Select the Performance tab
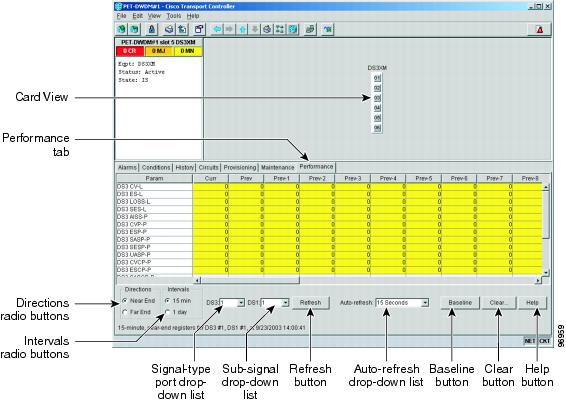The width and height of the screenshot is (566, 402). 316,167
